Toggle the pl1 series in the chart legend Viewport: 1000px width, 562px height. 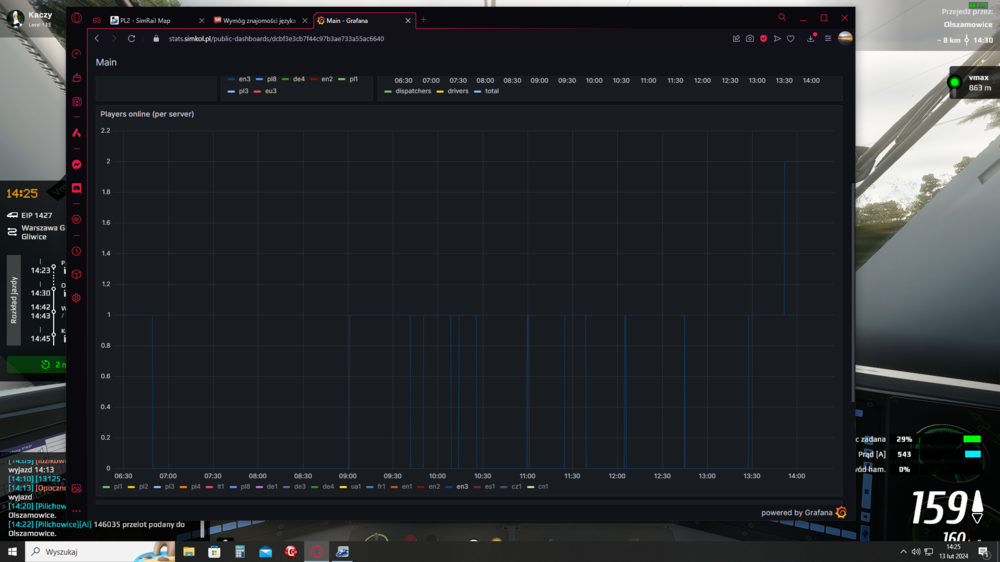point(113,487)
